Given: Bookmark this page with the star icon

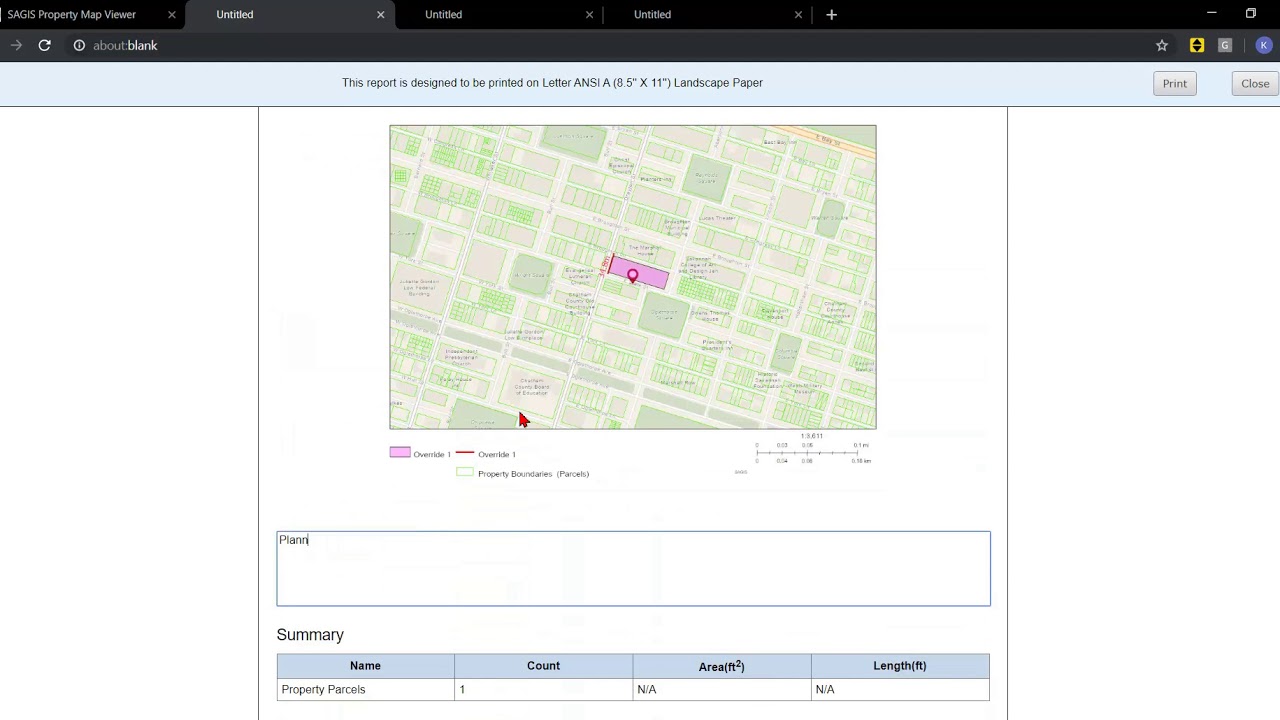Looking at the screenshot, I should coord(1162,45).
